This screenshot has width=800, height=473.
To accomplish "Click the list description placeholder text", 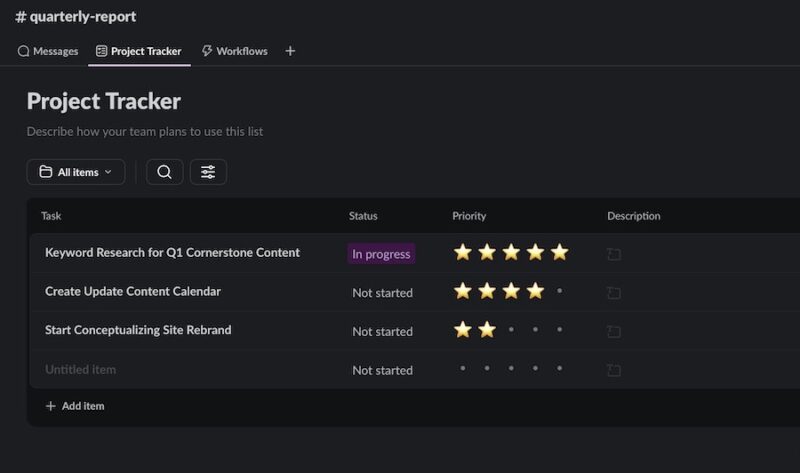I will click(144, 131).
